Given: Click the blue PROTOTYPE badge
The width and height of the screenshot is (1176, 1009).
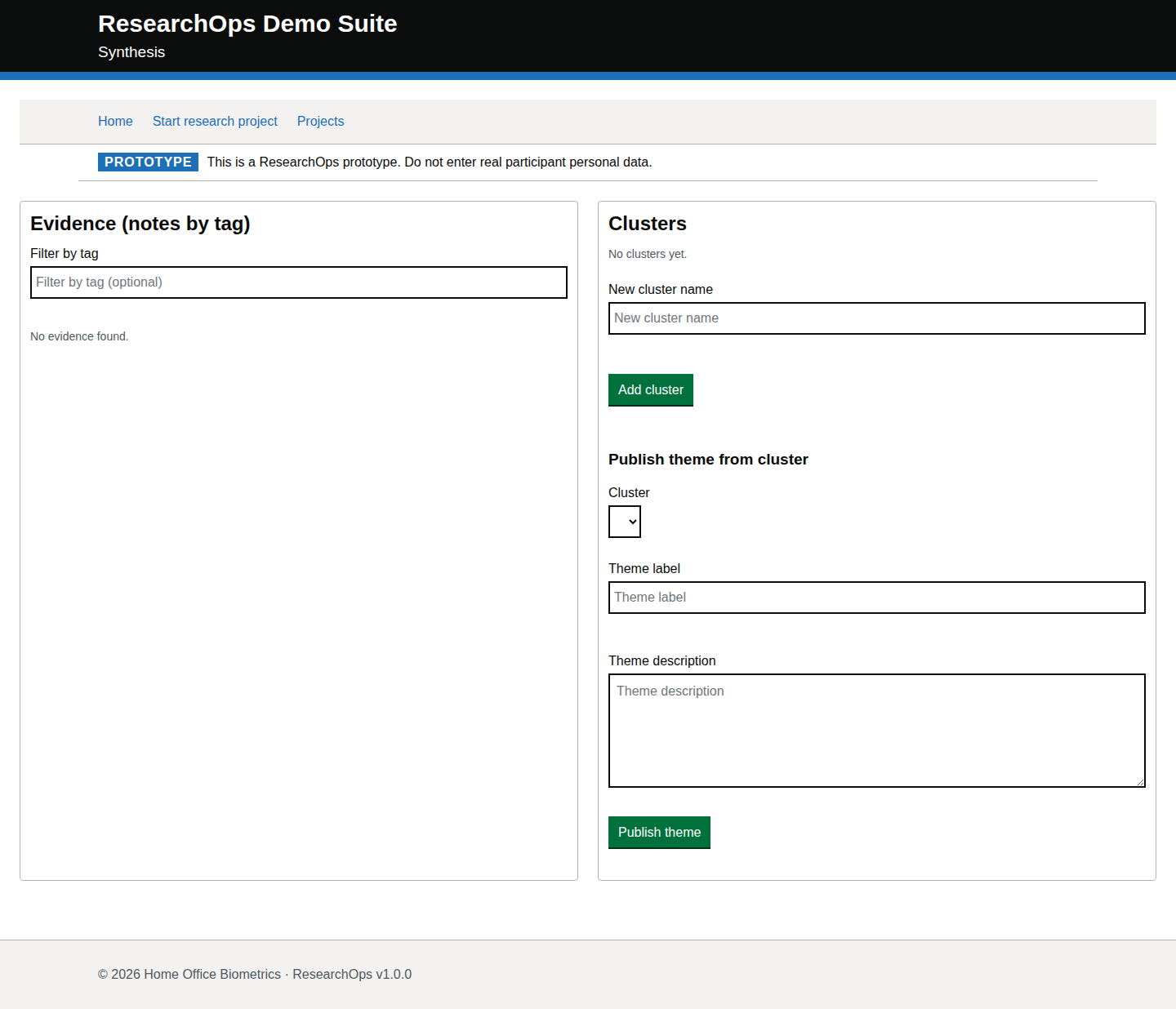Looking at the screenshot, I should (x=148, y=162).
